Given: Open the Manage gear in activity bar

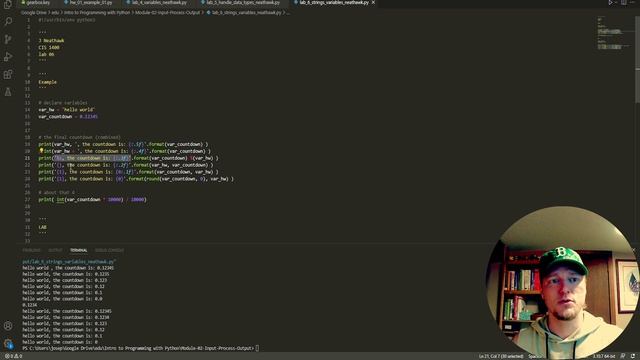Looking at the screenshot, I should (x=8, y=344).
